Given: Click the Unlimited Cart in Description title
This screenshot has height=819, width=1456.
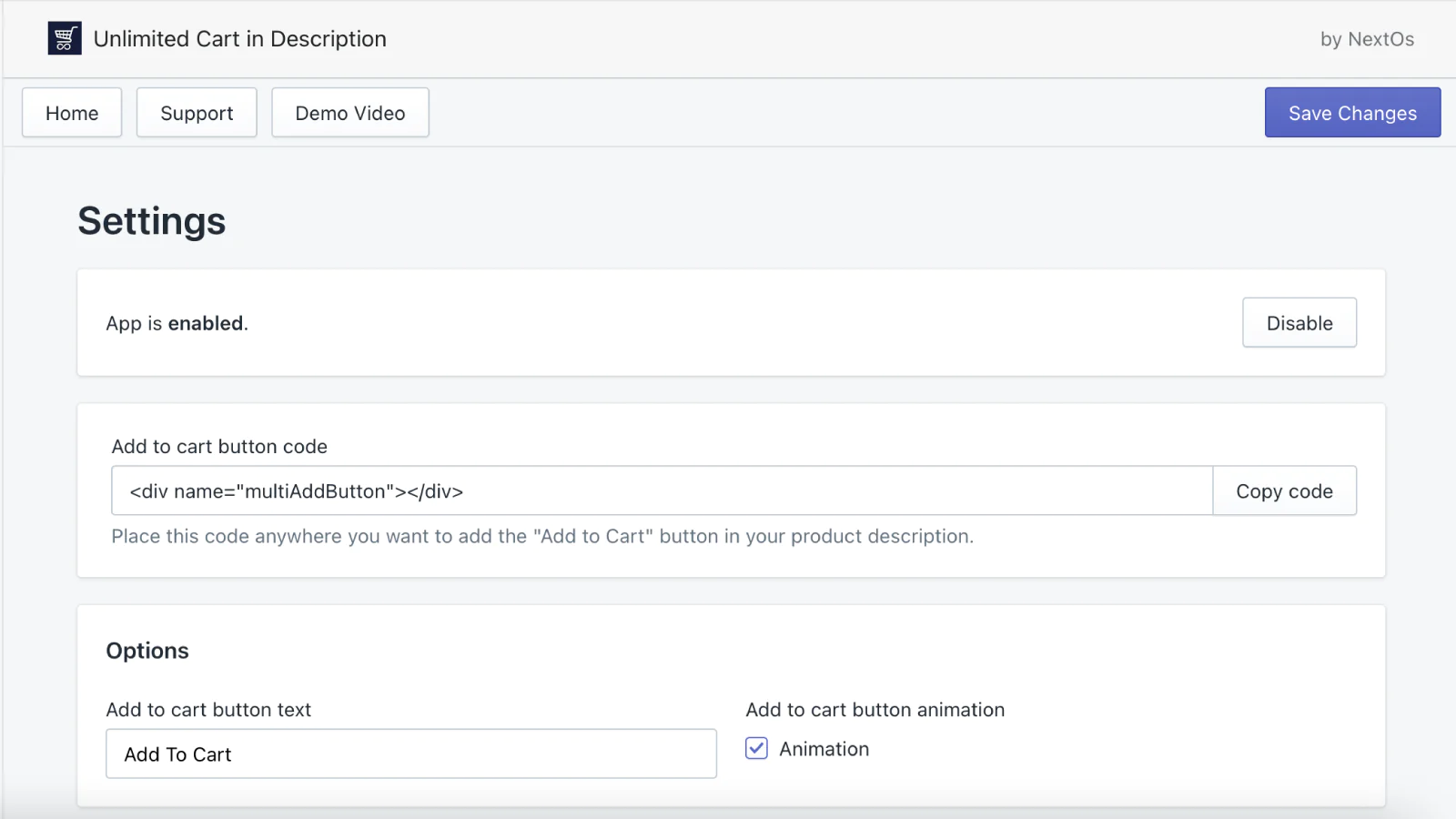Looking at the screenshot, I should pos(239,39).
